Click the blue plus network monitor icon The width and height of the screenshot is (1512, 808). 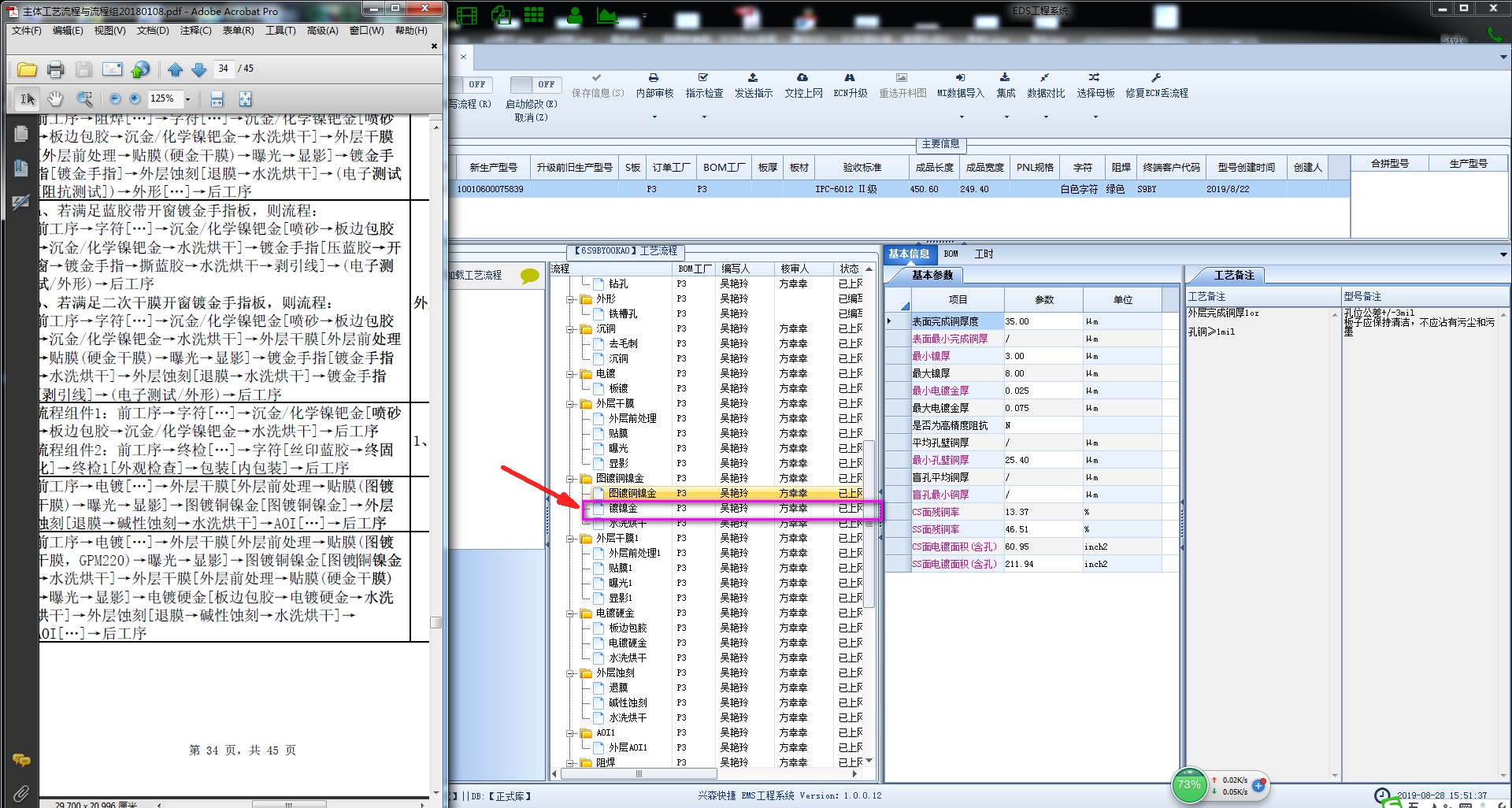1258,785
